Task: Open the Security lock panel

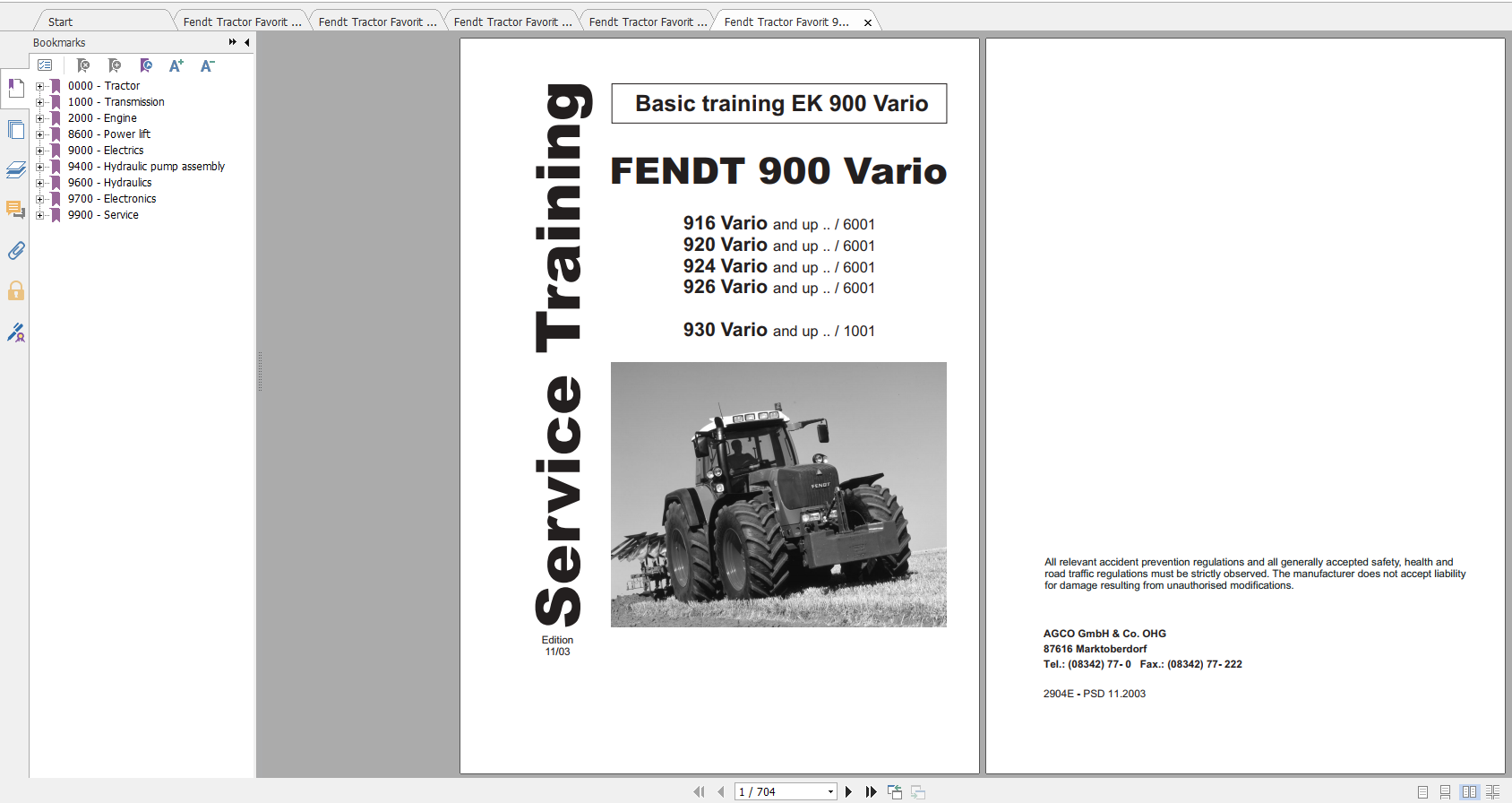Action: pos(15,290)
